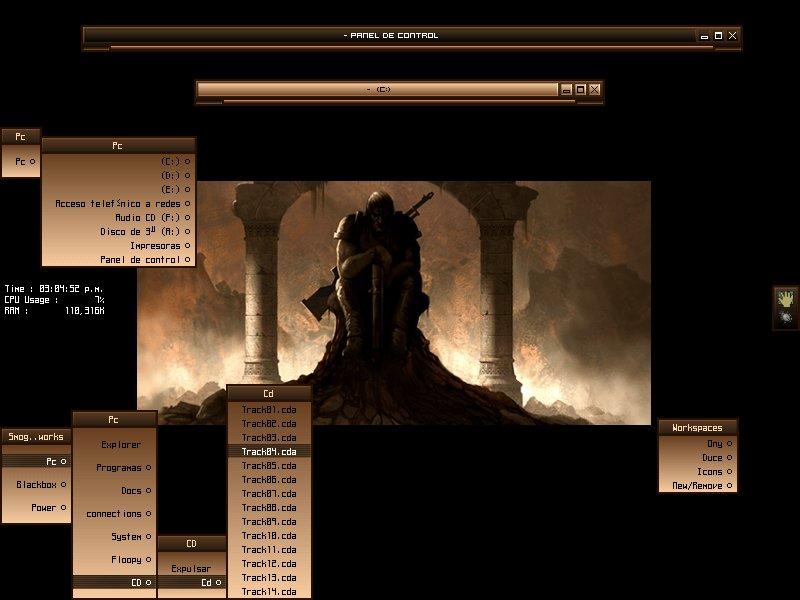Click the RAM 110,316K readout
This screenshot has height=600, width=800.
coord(54,311)
